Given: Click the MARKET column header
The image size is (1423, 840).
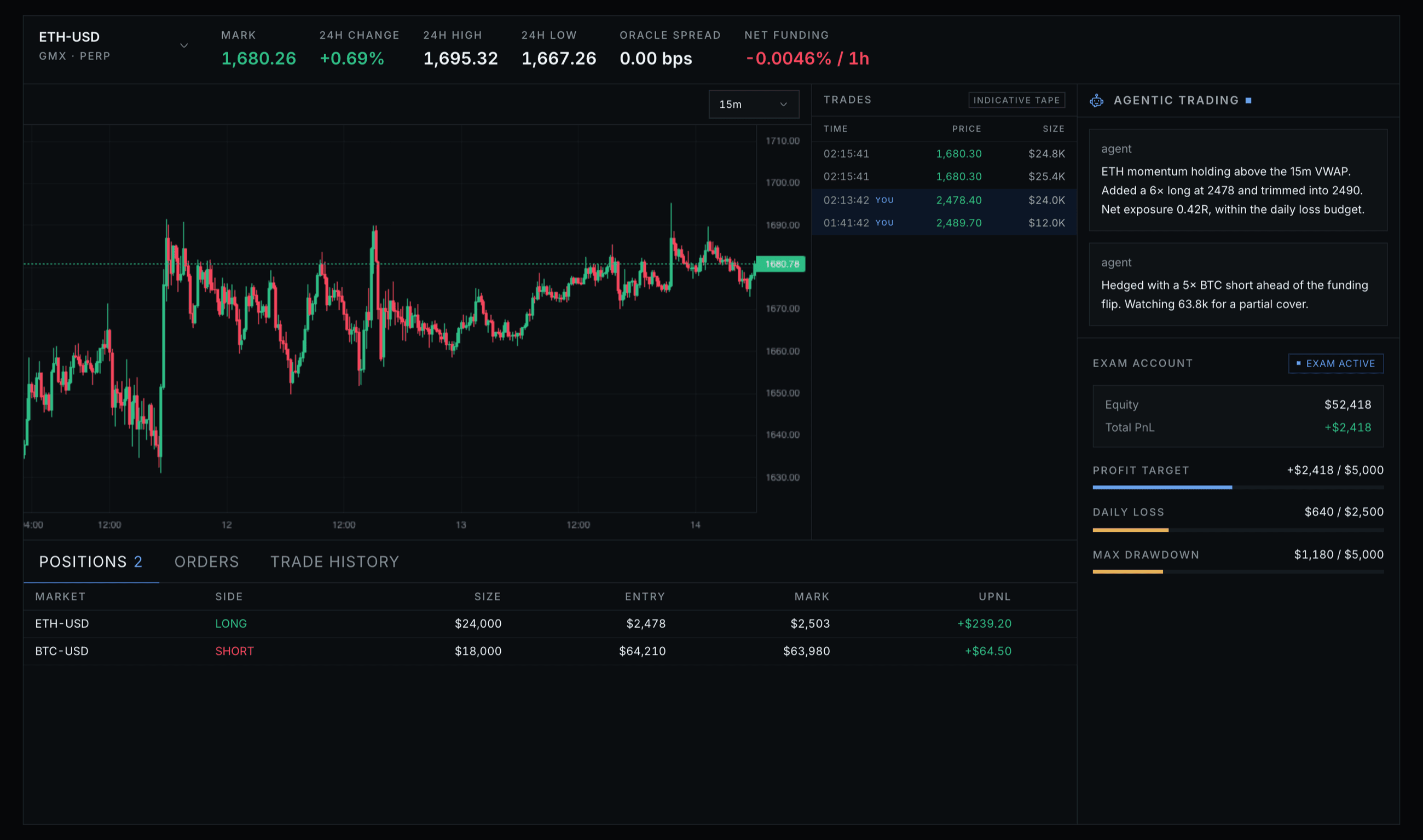Looking at the screenshot, I should pyautogui.click(x=60, y=596).
